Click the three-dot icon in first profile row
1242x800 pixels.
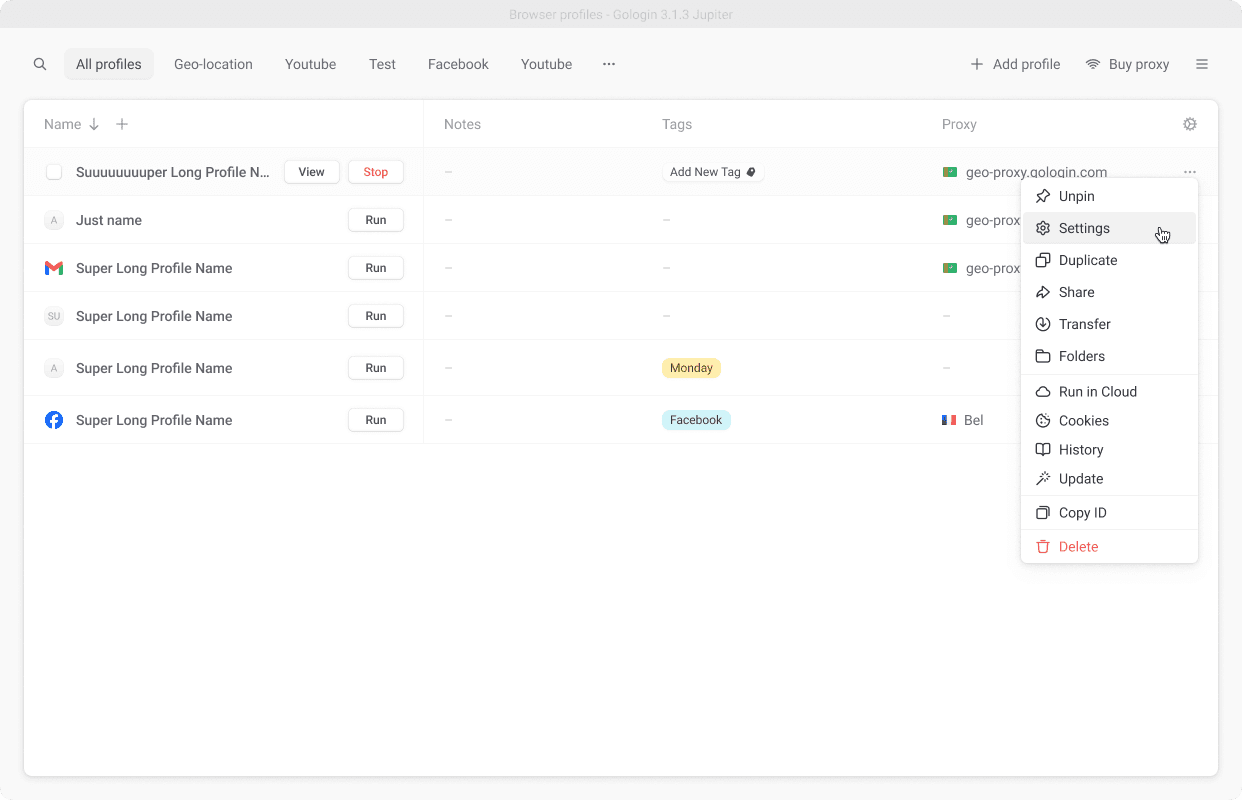coord(1190,172)
